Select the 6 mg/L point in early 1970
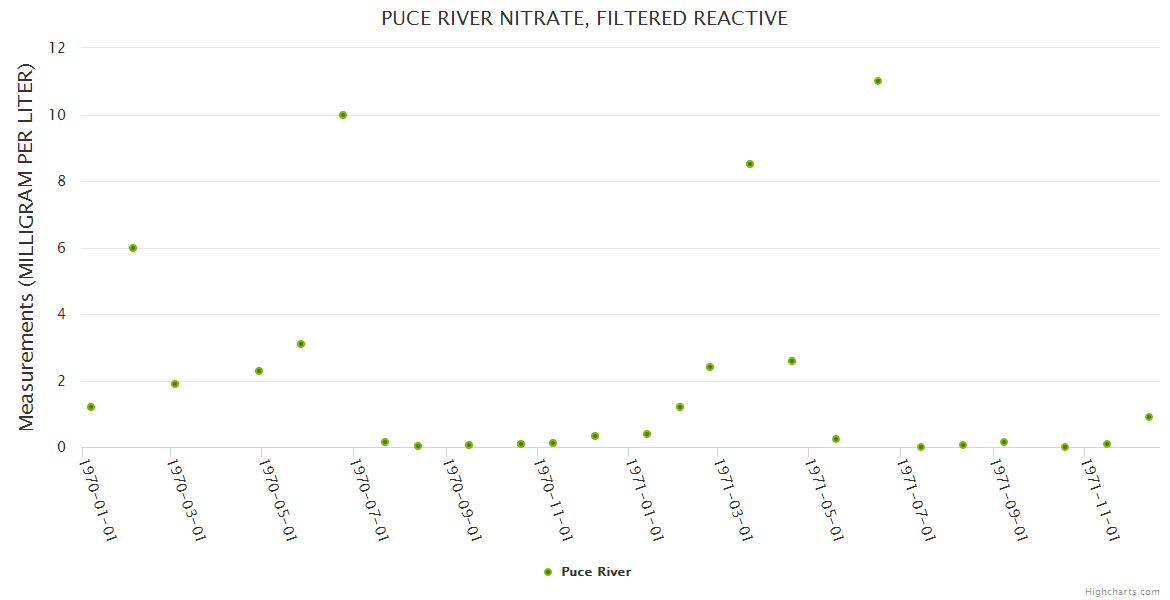This screenshot has height=600, width=1170. [x=133, y=248]
